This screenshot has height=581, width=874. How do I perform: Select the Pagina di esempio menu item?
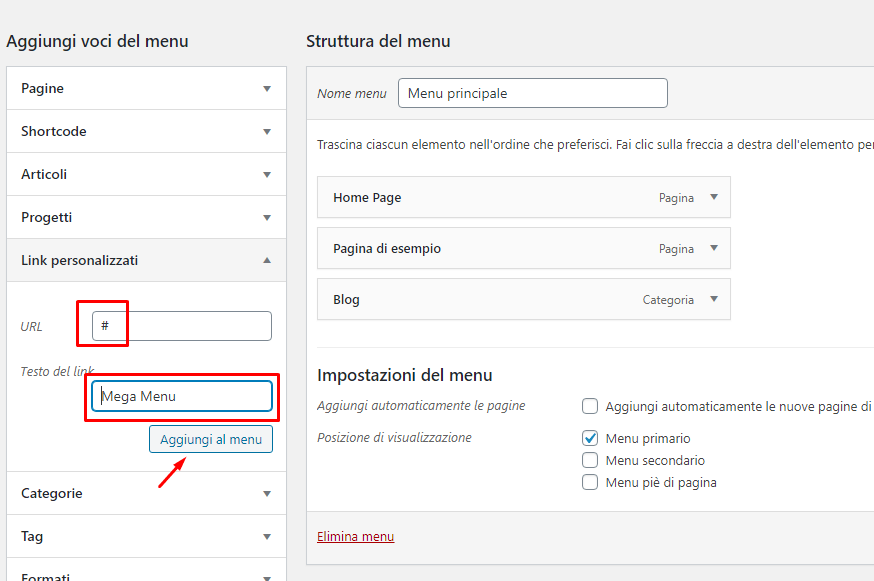tap(524, 248)
